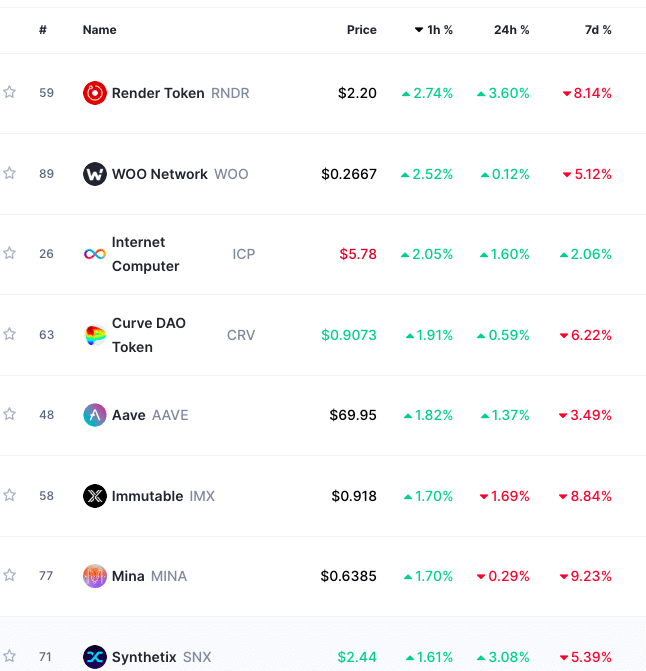Click the Immutable coin logo
The image size is (646, 671).
pyautogui.click(x=95, y=496)
